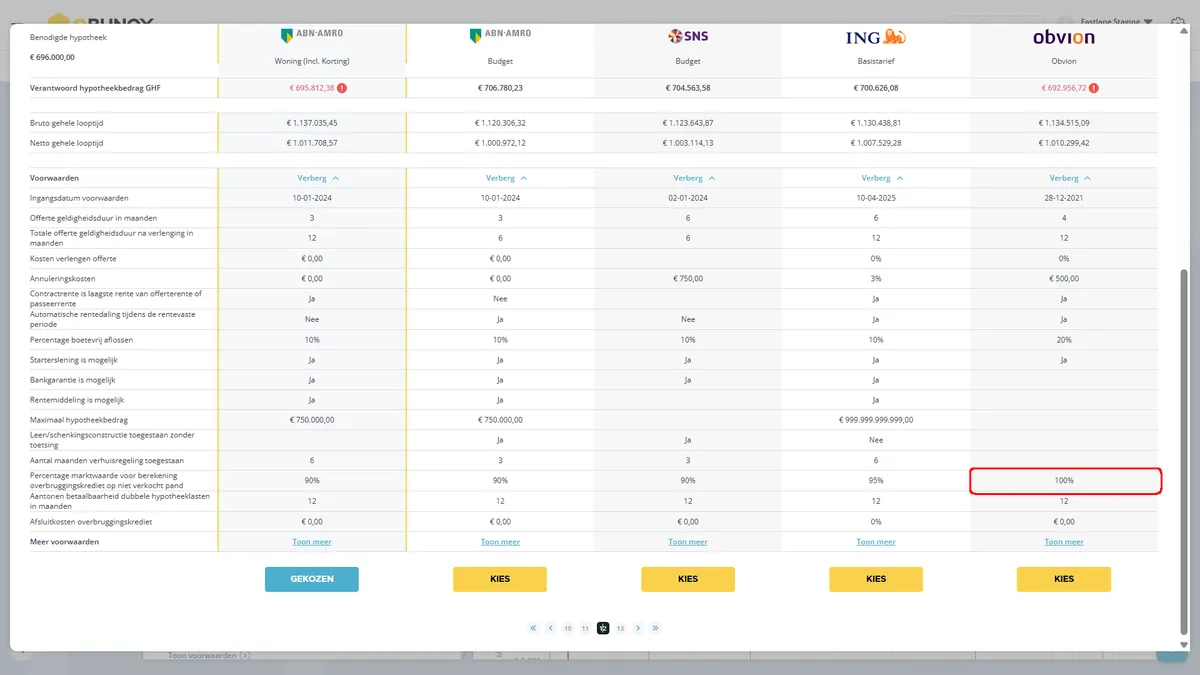Click KIES button for ING Basistarief

(876, 579)
